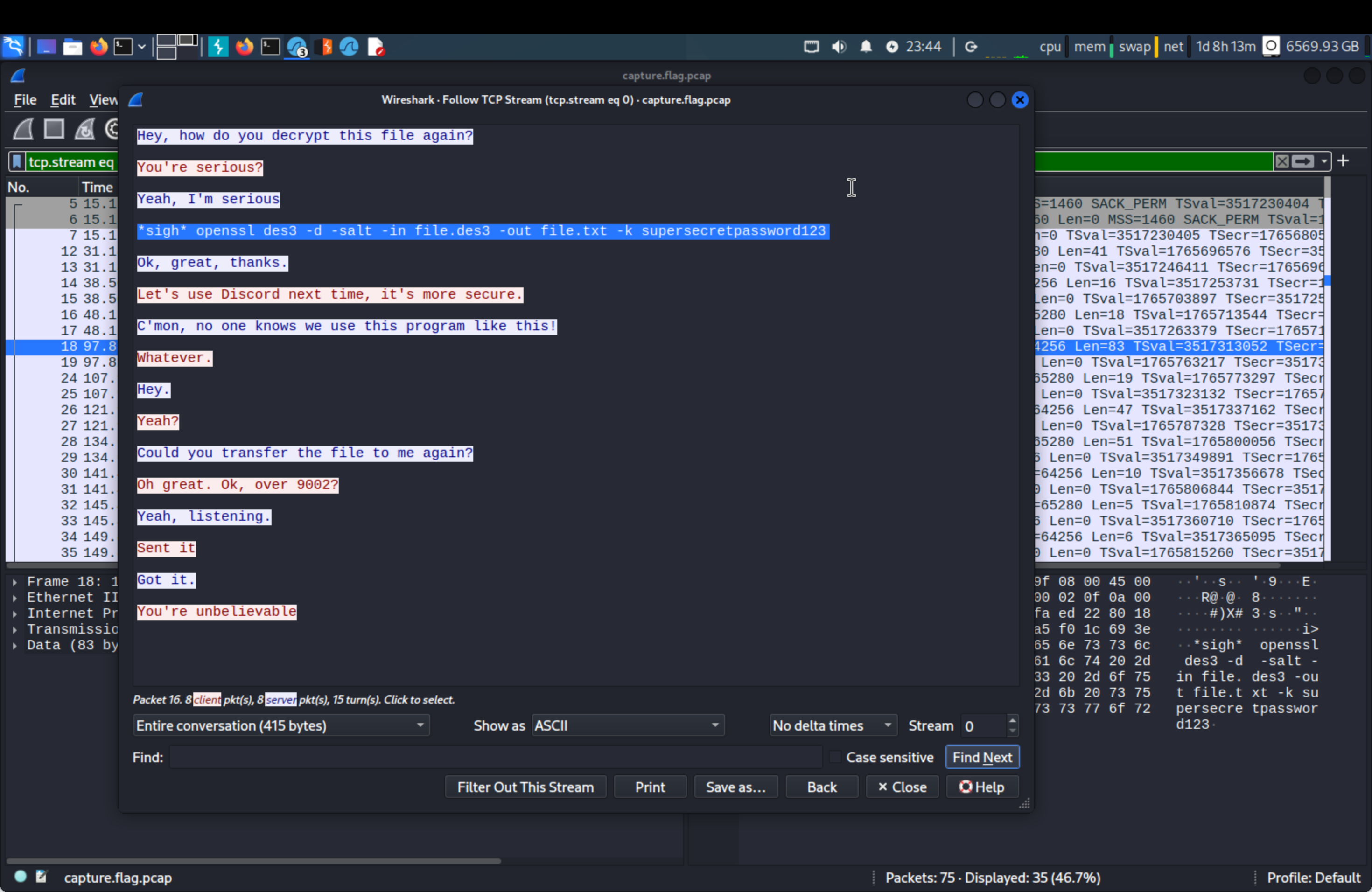Viewport: 1372px width, 892px height.
Task: Click the Find text input field
Action: [496, 757]
